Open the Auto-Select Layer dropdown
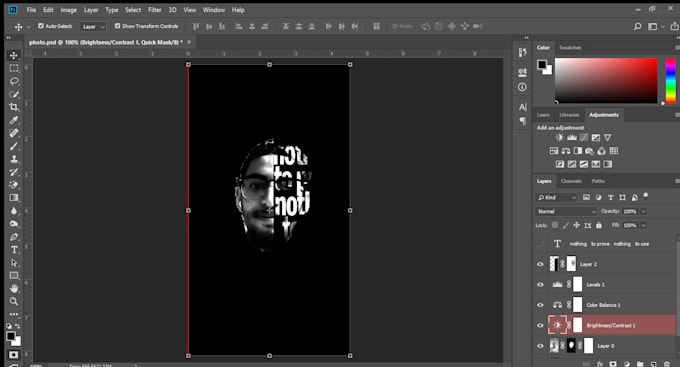This screenshot has width=680, height=367. click(93, 26)
